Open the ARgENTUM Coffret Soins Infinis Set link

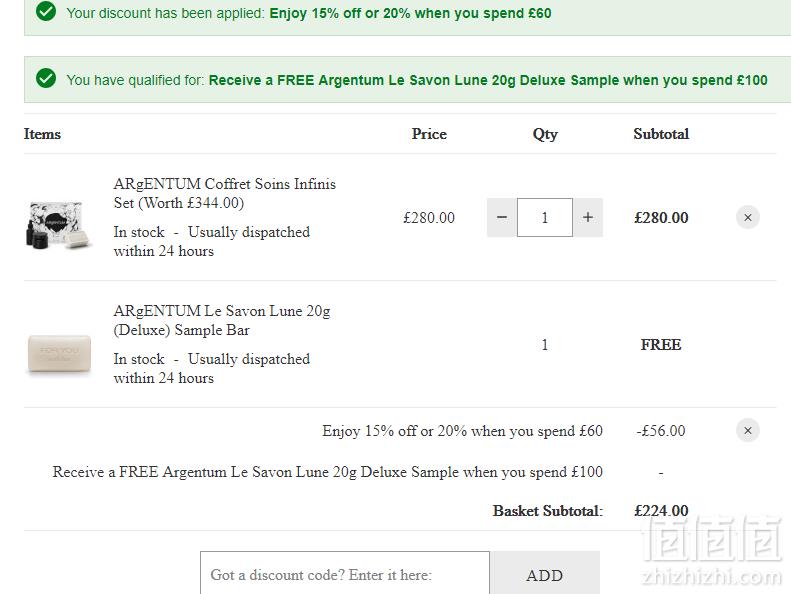[224, 193]
